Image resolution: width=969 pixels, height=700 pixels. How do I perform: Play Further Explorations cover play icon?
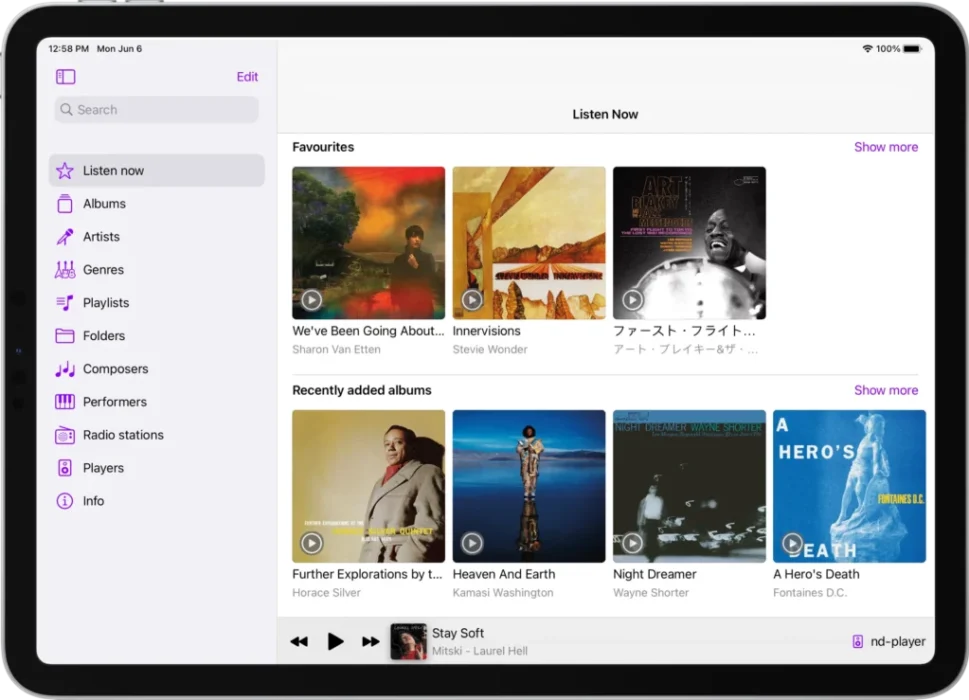(311, 543)
